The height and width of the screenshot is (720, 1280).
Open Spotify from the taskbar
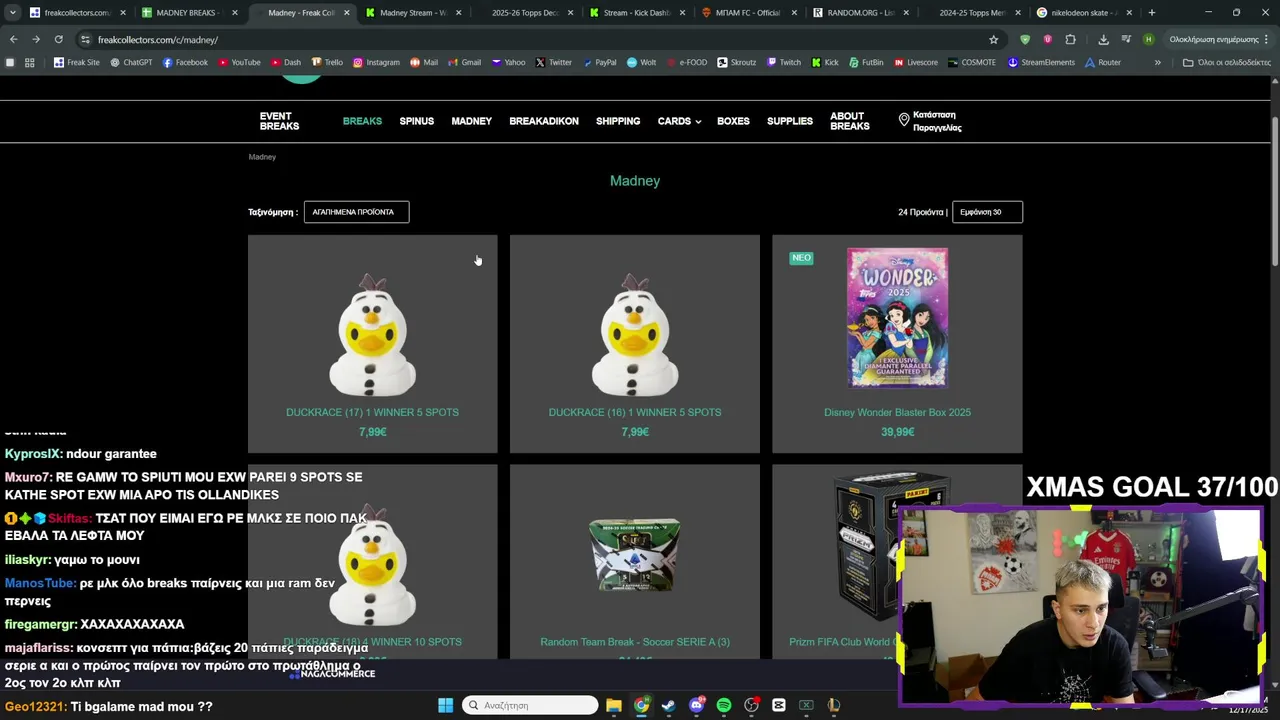click(724, 705)
